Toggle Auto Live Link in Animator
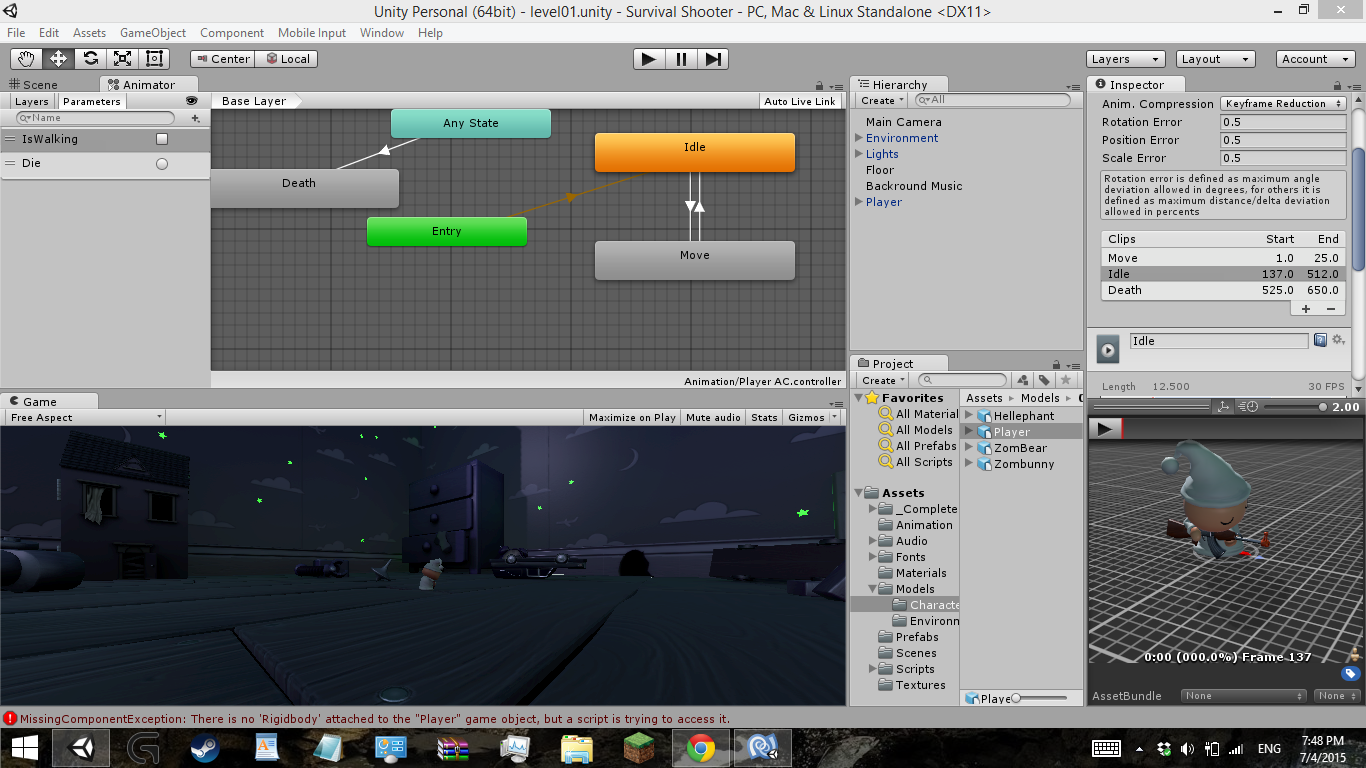Image resolution: width=1366 pixels, height=768 pixels. (x=800, y=101)
